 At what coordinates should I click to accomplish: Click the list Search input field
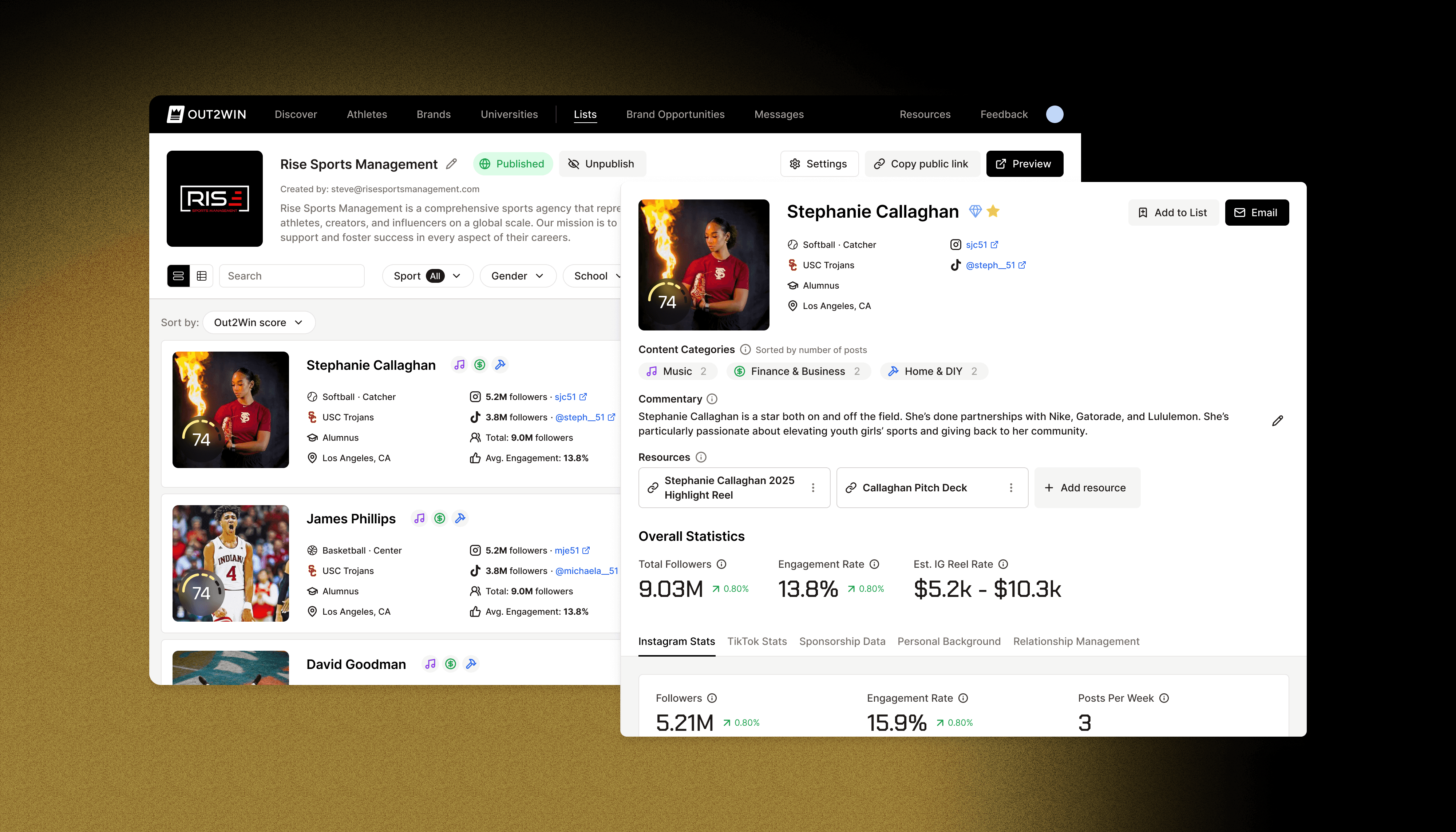(x=292, y=276)
